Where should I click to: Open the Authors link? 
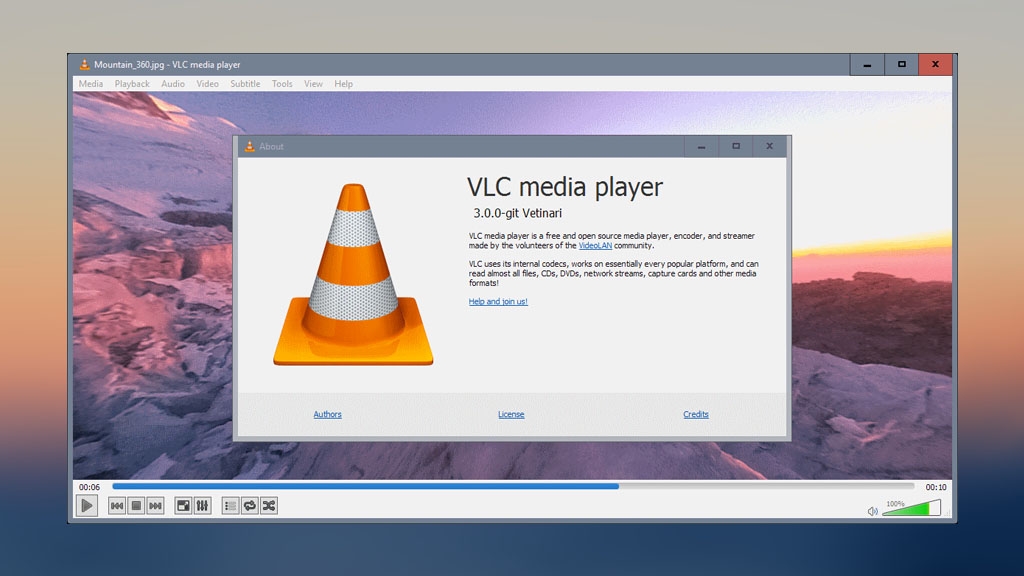click(x=327, y=414)
